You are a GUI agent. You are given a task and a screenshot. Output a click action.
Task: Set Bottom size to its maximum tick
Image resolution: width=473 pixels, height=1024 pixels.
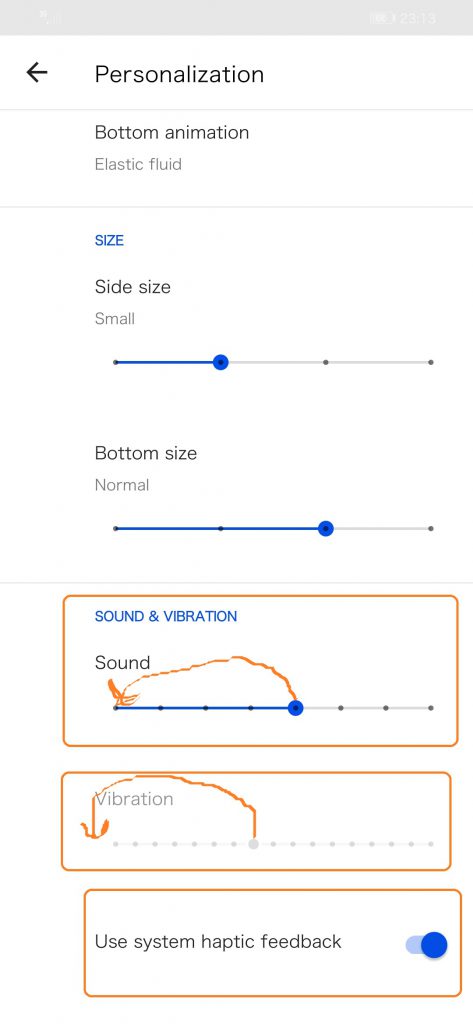click(431, 528)
